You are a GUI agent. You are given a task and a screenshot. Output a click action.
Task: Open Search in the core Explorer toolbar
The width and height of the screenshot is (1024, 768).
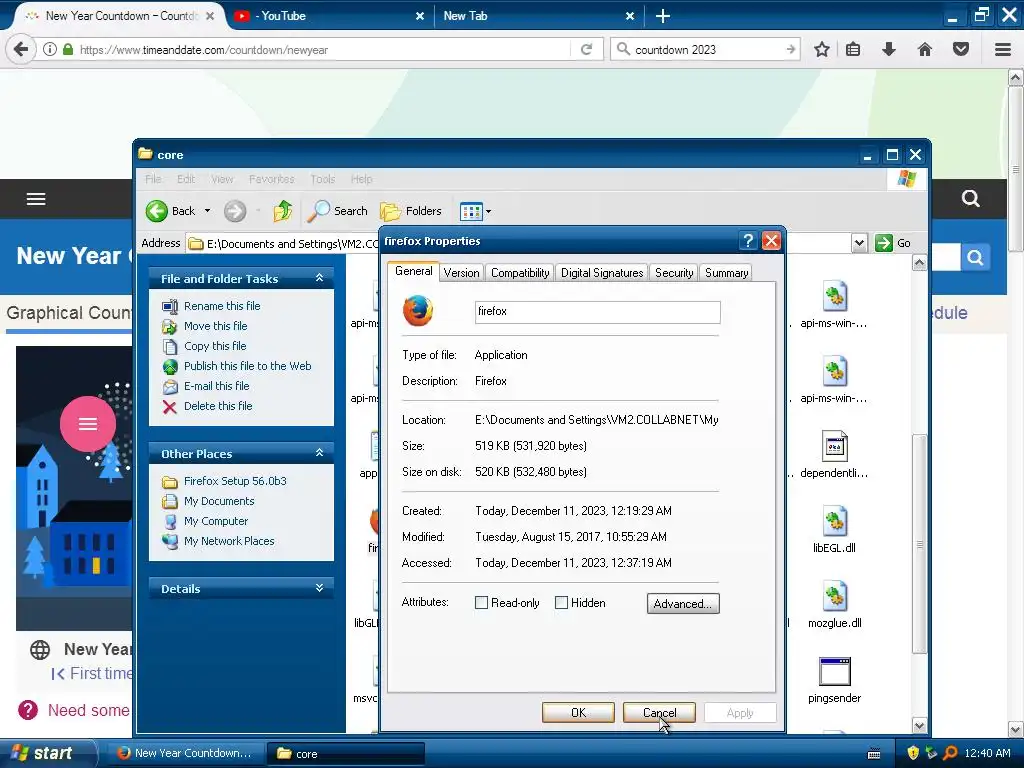tap(338, 211)
